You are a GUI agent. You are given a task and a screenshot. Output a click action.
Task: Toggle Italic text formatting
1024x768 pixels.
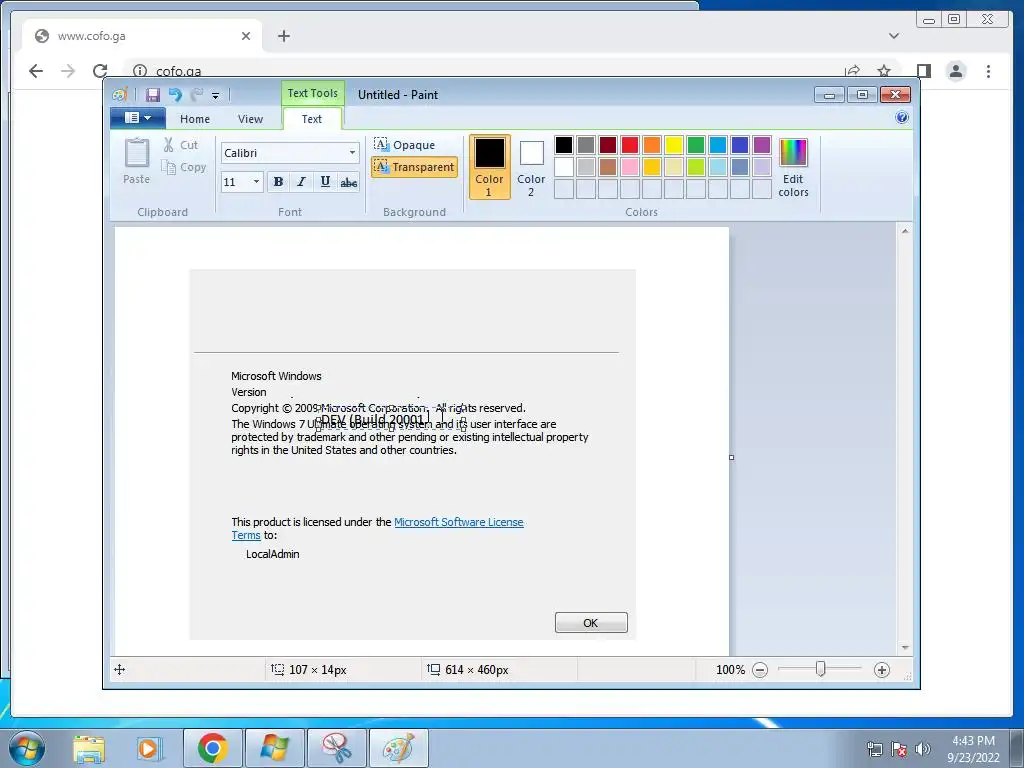(301, 182)
